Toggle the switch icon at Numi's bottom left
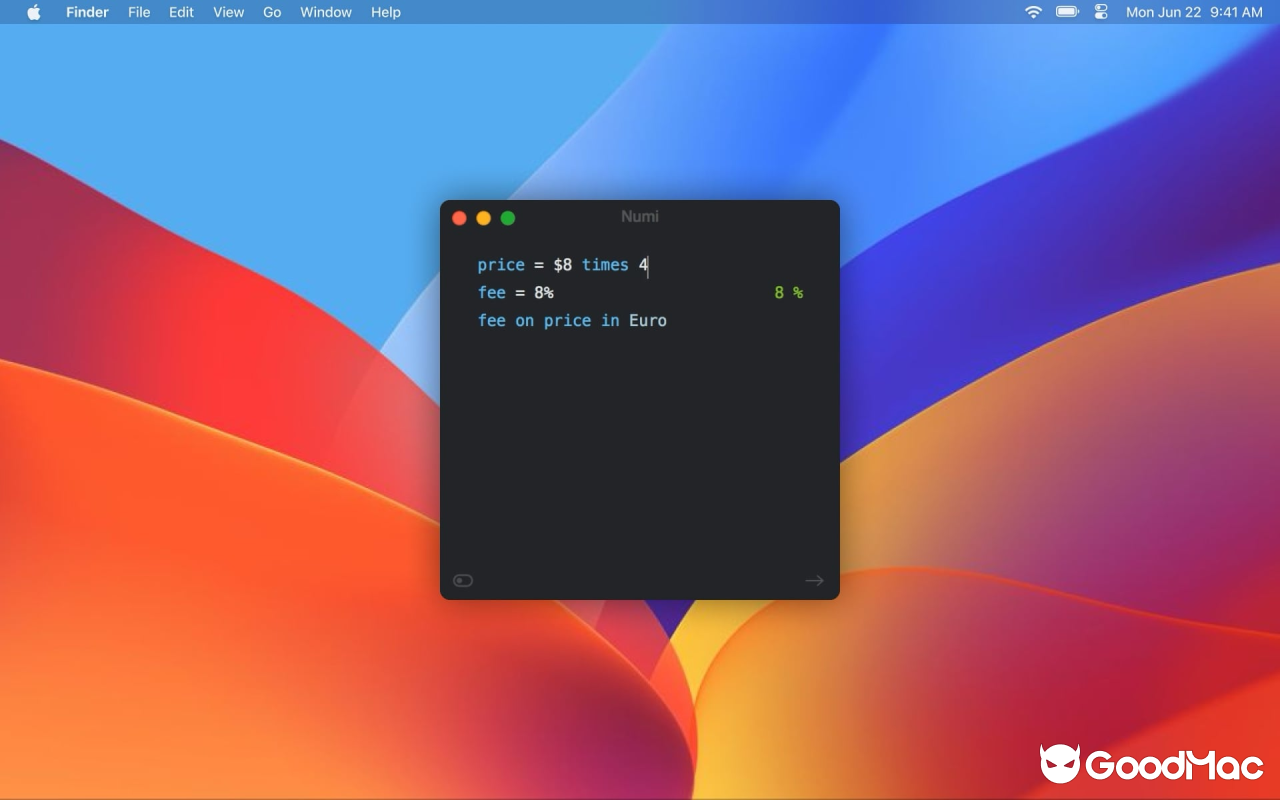The width and height of the screenshot is (1280, 800). coord(463,581)
